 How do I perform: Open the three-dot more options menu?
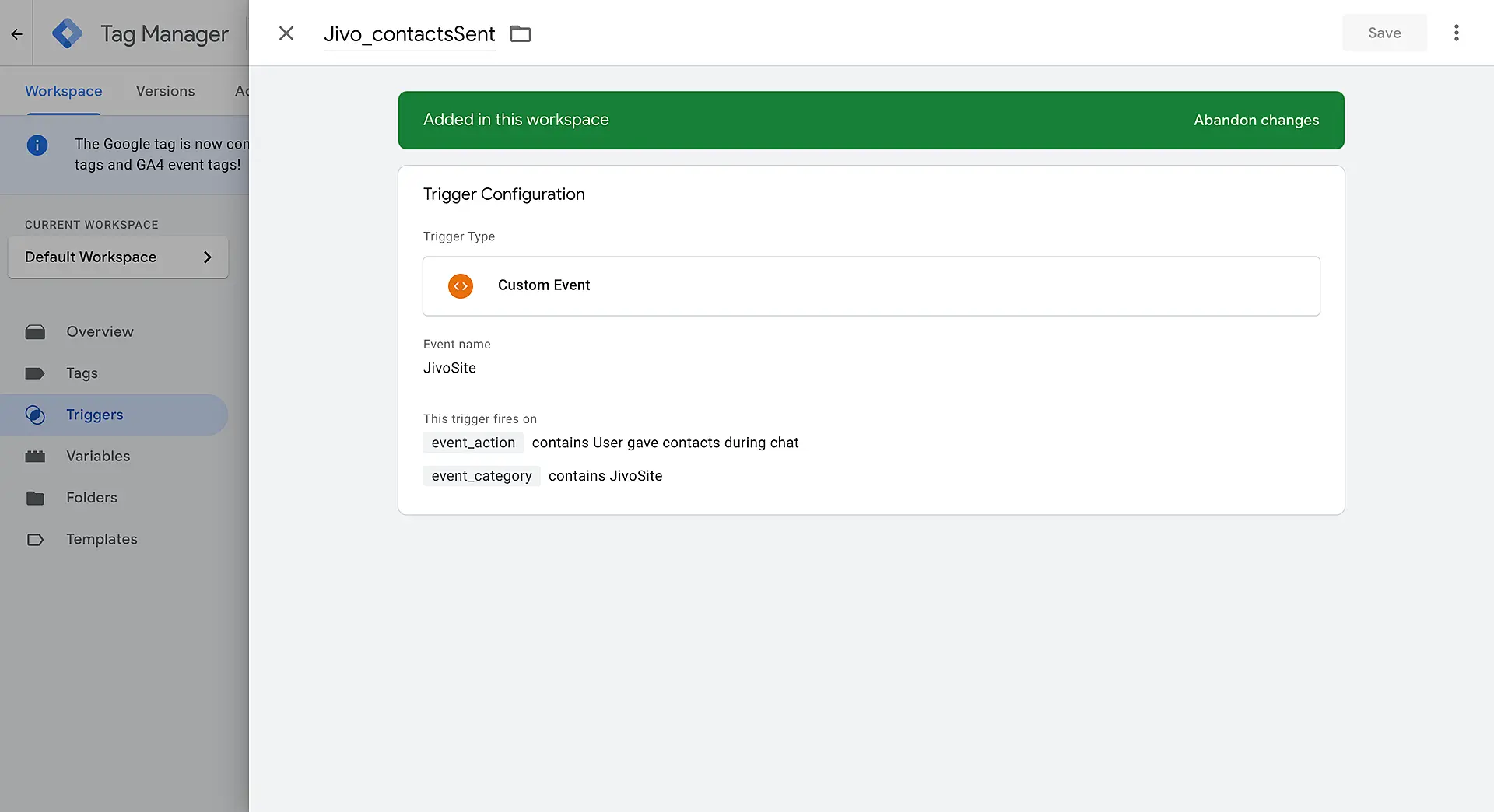[1456, 33]
